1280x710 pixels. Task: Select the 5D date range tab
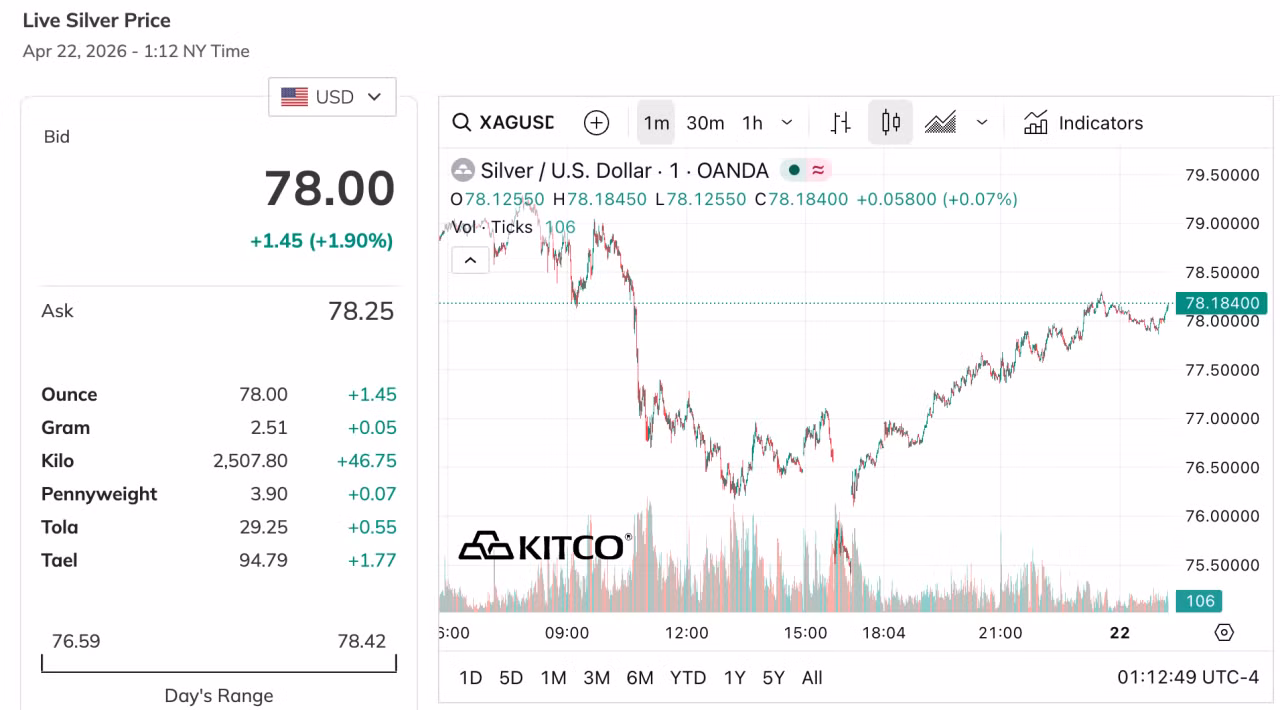pos(511,678)
